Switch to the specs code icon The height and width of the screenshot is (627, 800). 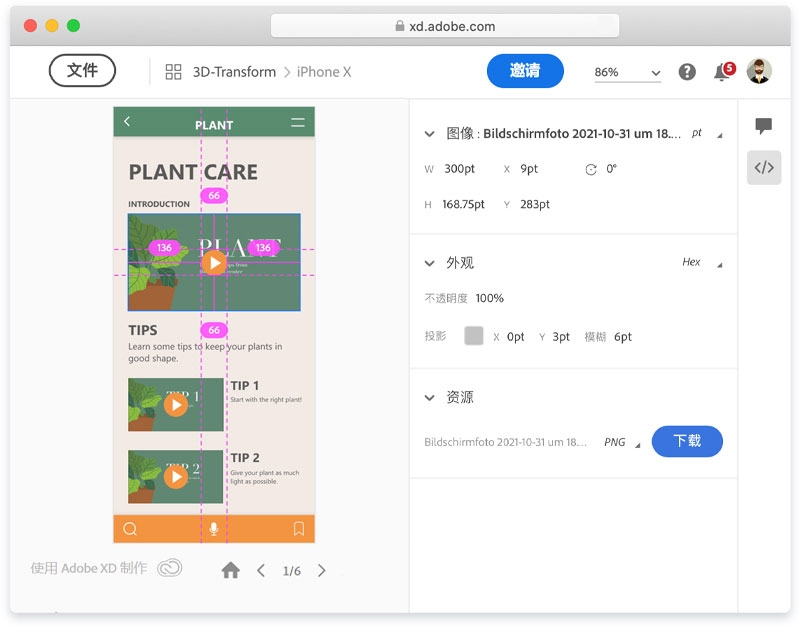click(764, 167)
